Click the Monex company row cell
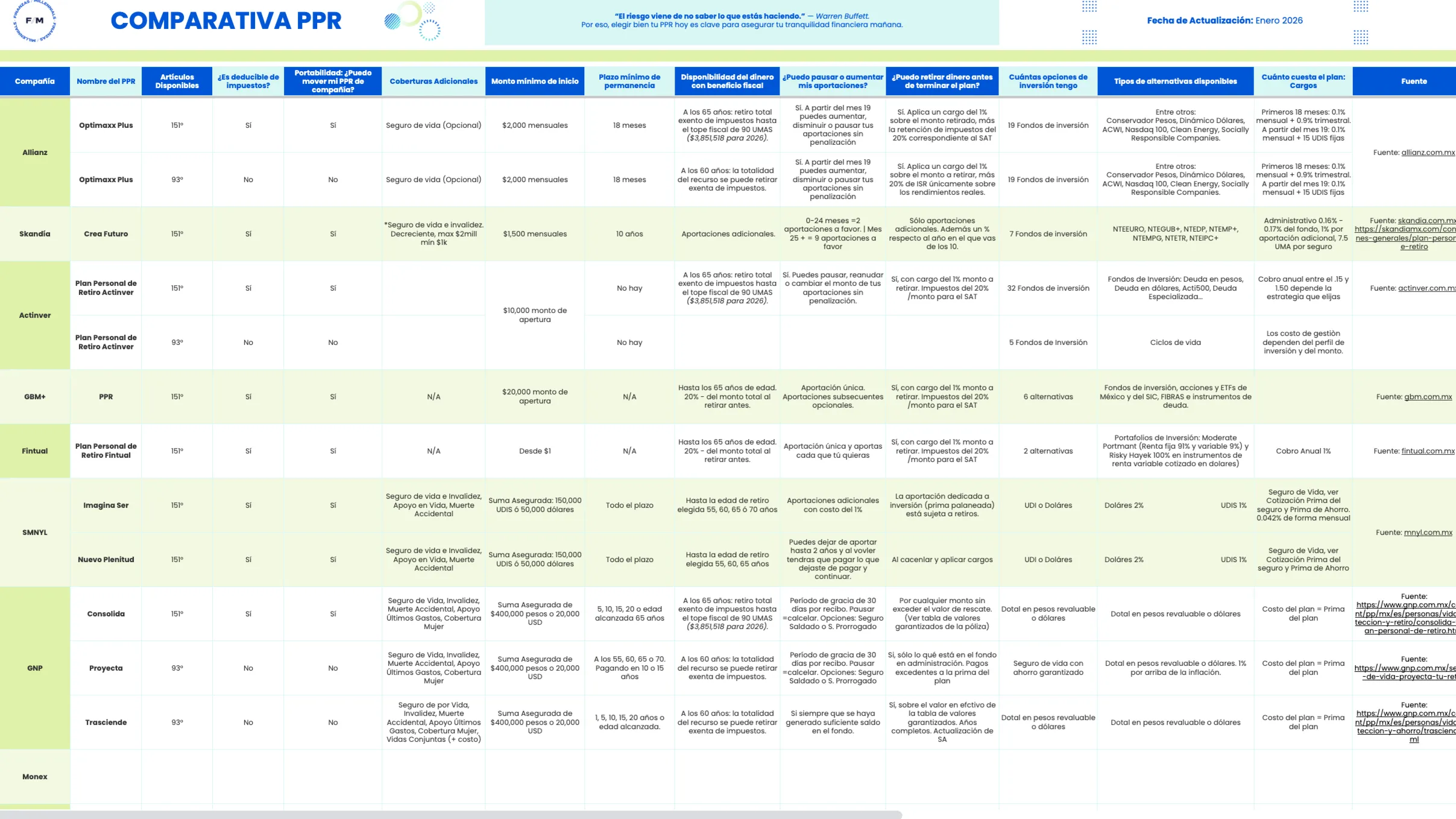This screenshot has width=1456, height=819. click(35, 777)
